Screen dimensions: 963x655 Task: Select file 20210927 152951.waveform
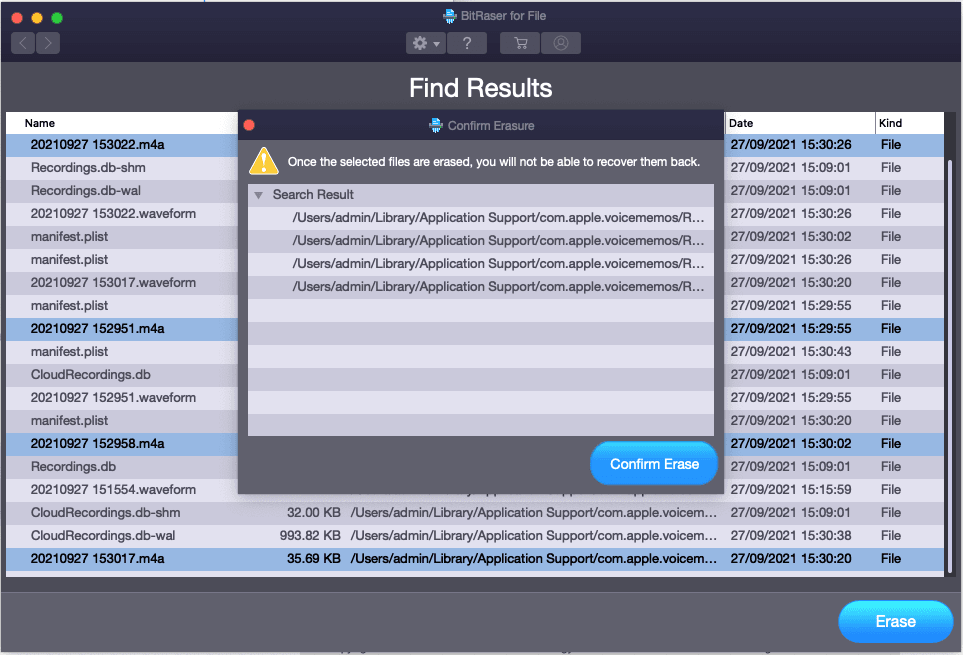[x=113, y=398]
